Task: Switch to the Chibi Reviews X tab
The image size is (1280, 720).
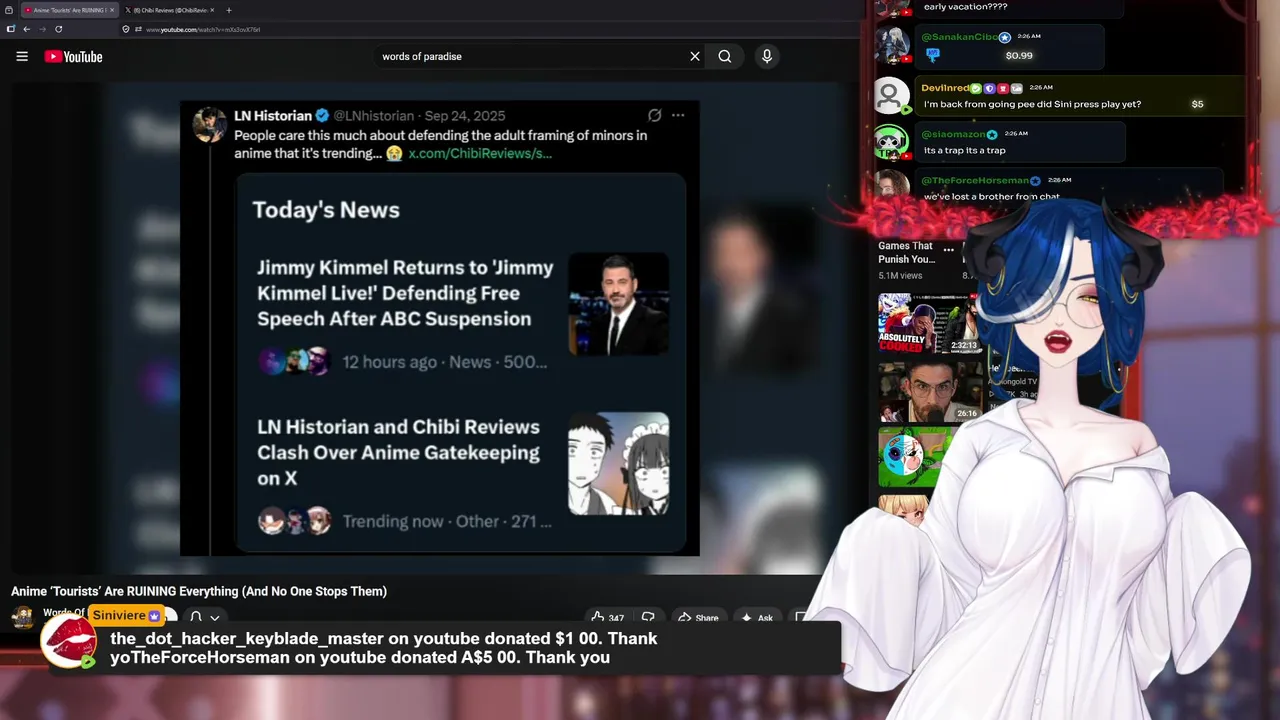Action: 170,10
